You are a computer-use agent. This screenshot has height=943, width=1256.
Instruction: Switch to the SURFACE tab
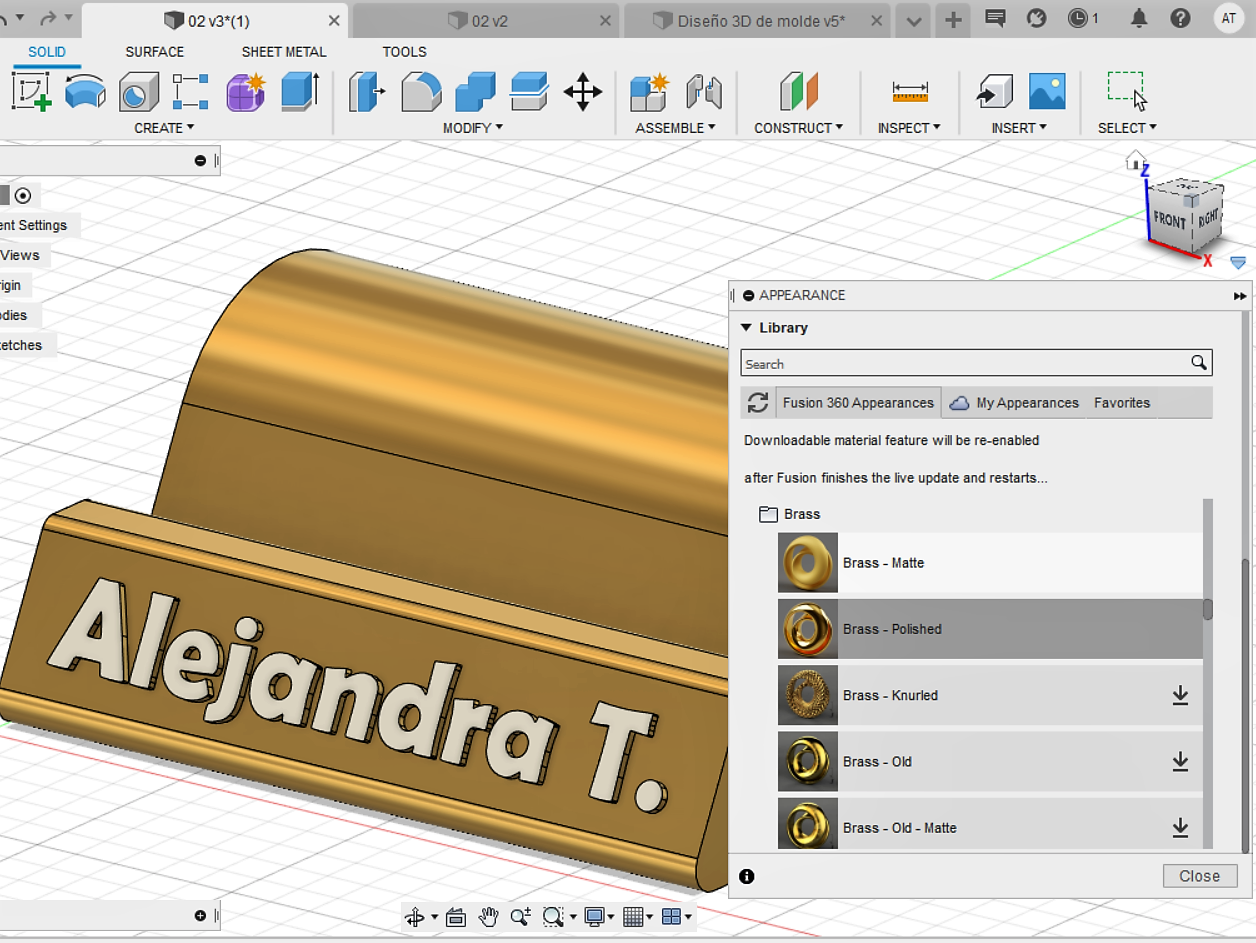point(155,52)
